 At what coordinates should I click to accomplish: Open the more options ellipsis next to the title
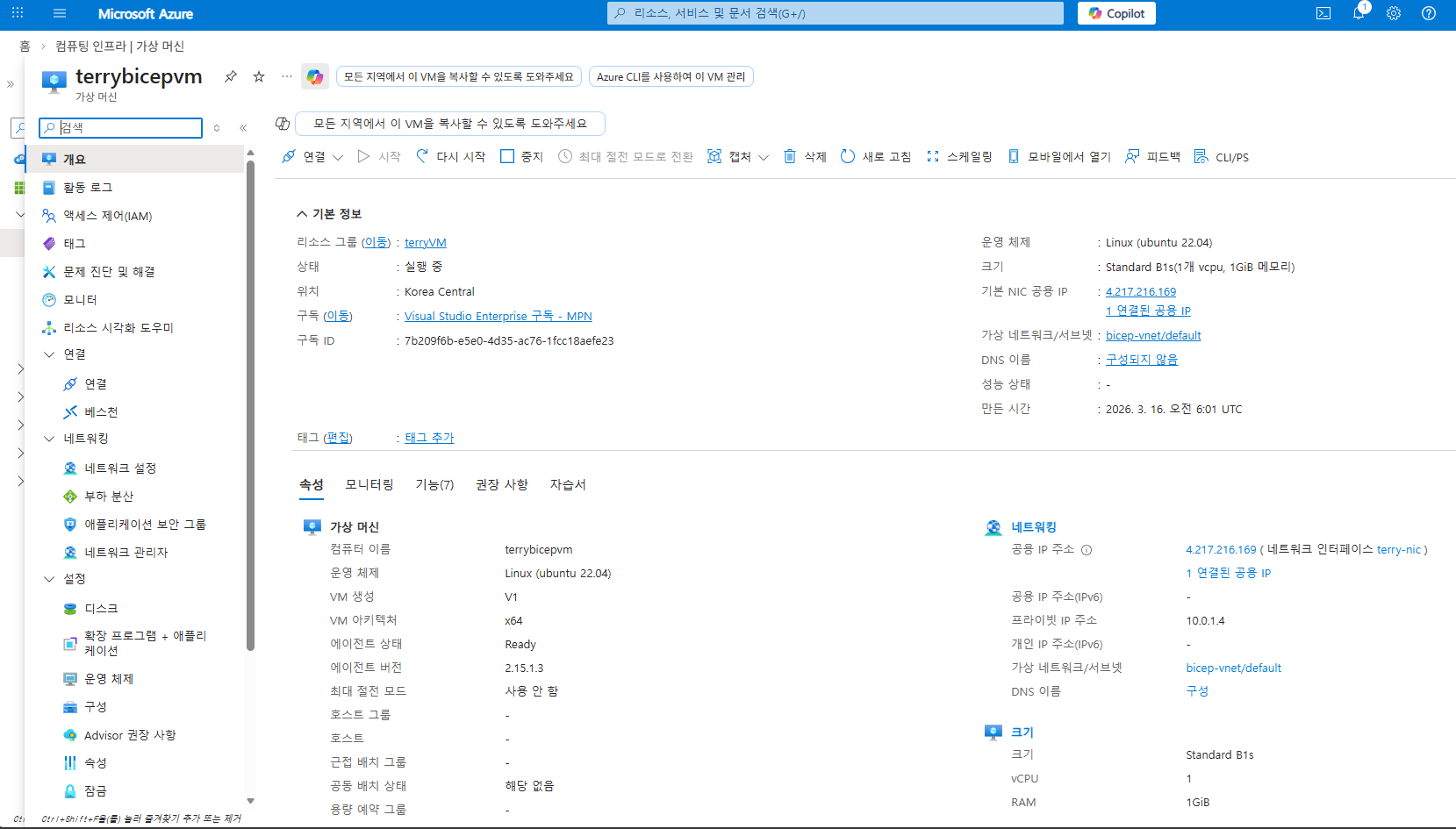tap(287, 76)
